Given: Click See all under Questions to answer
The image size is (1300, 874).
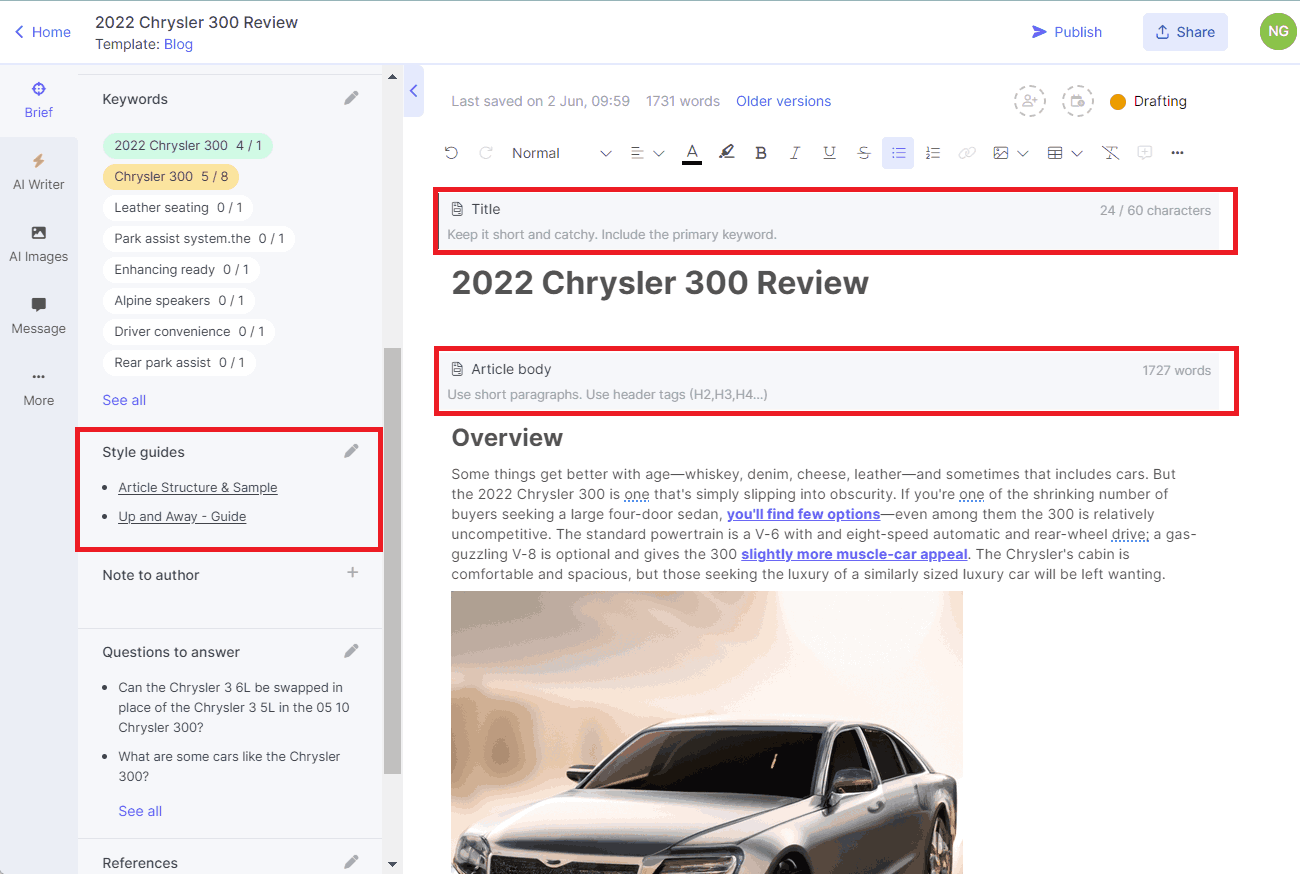Looking at the screenshot, I should coord(140,811).
